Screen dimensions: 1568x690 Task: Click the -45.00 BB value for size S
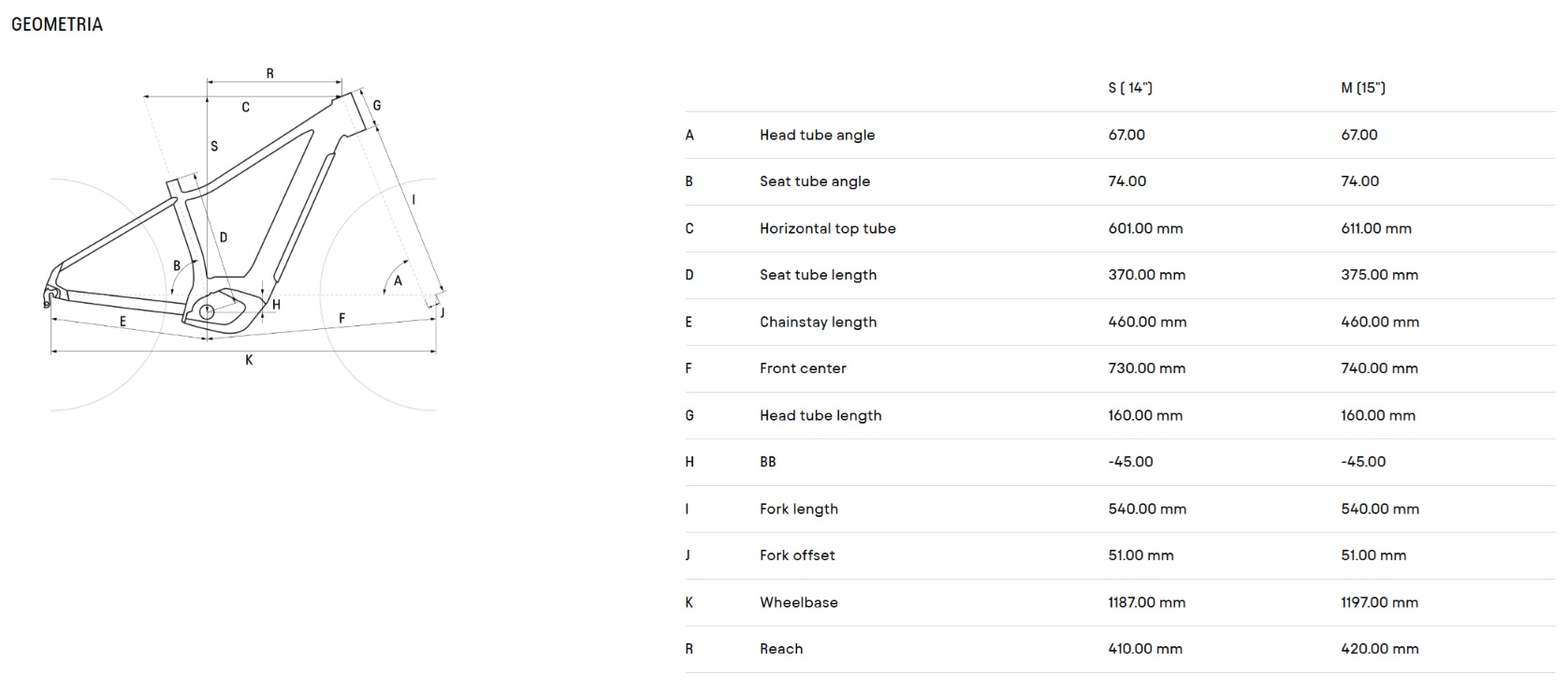coord(1130,462)
